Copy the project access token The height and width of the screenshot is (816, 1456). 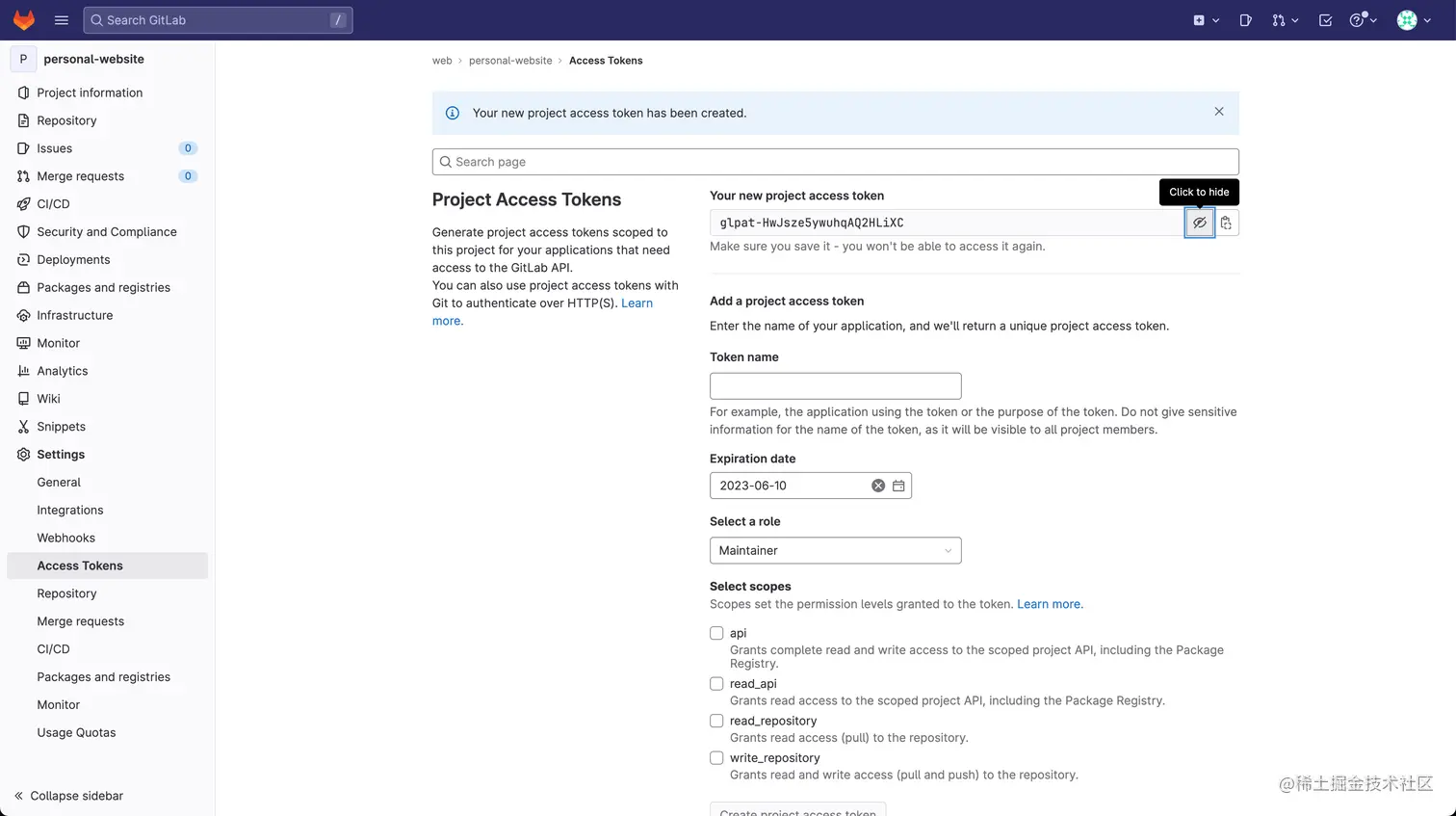(1226, 223)
